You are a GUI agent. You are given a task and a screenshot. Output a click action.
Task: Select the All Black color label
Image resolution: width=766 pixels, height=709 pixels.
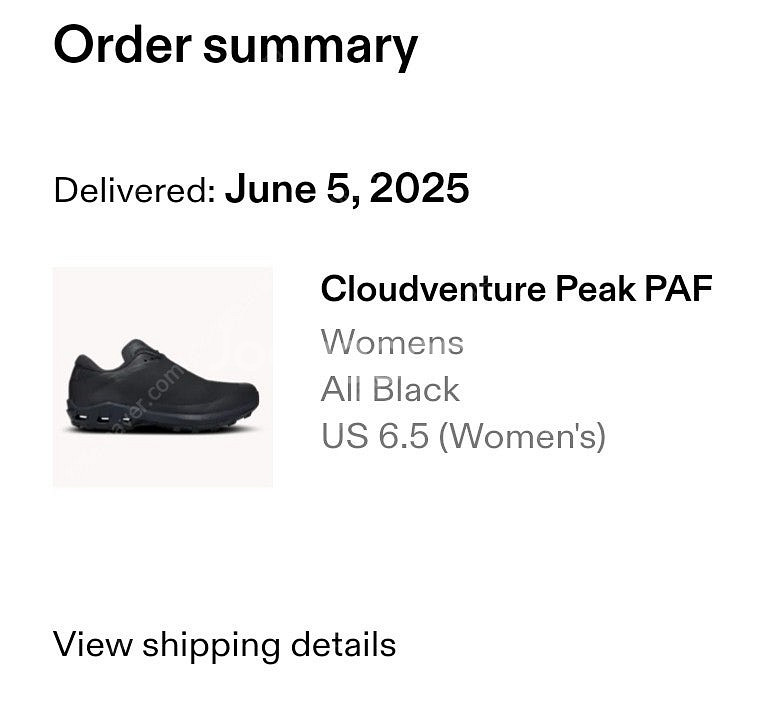coord(390,389)
